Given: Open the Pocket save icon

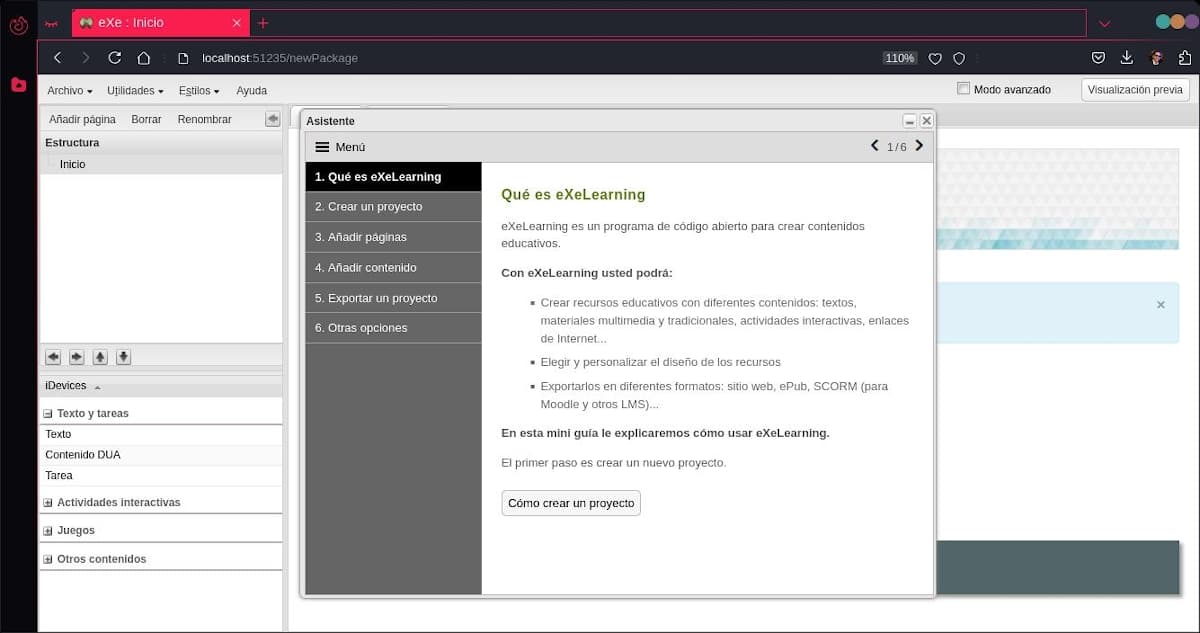Looking at the screenshot, I should point(1098,58).
